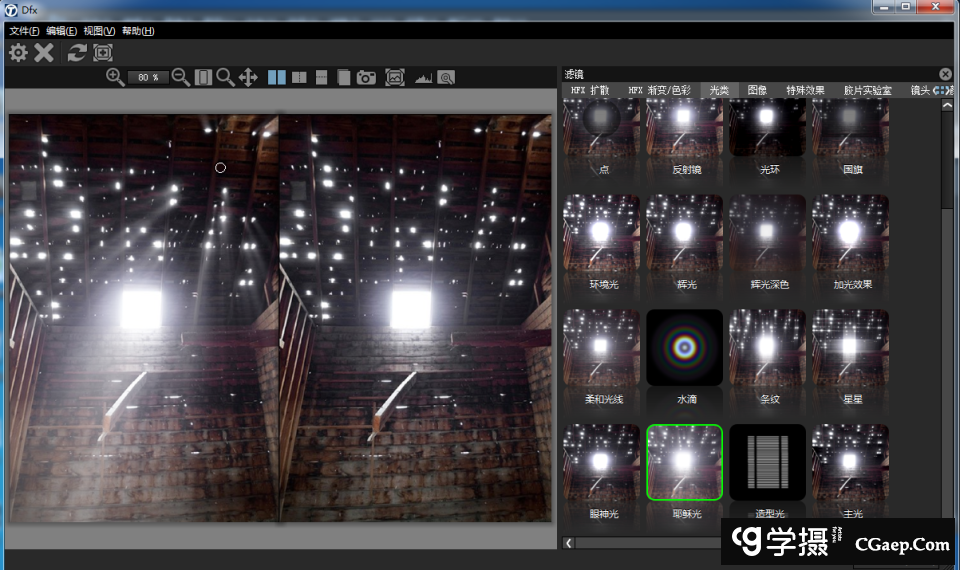
Task: Click the zoom out magnifier icon
Action: point(181,77)
